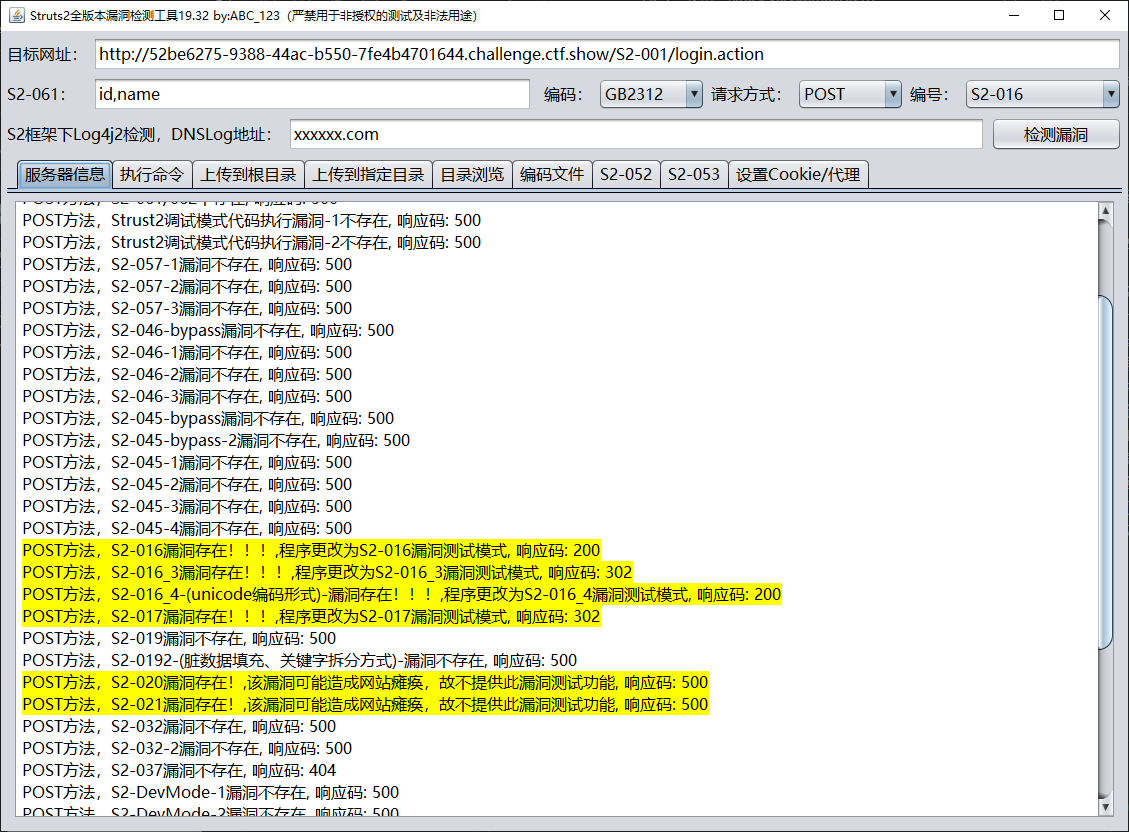Viewport: 1129px width, 832px height.
Task: Click the highlighted S2-016漏洞存在 200 result line
Action: [x=311, y=551]
